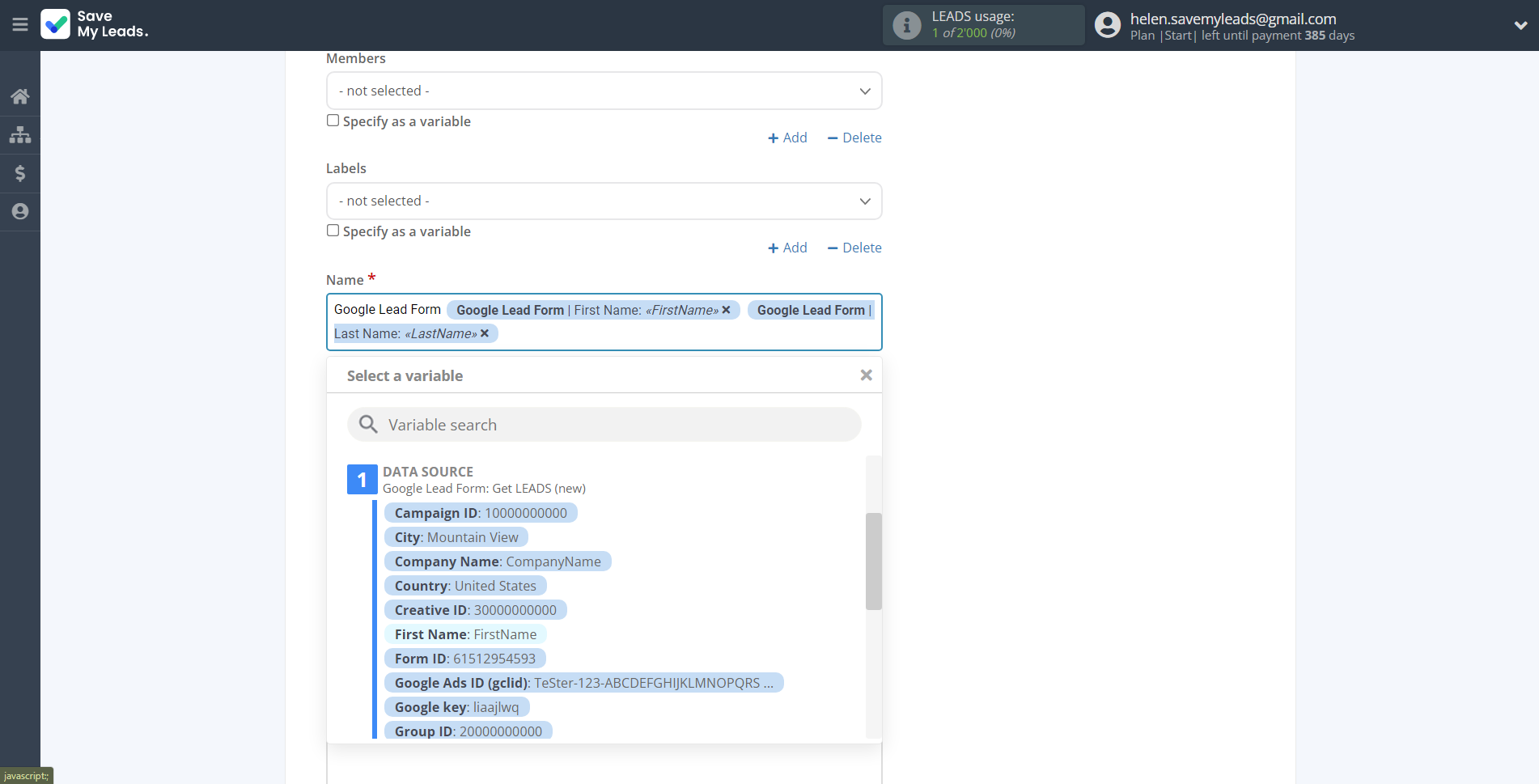The image size is (1539, 784).
Task: Expand the account menu chevron
Action: tap(1520, 25)
